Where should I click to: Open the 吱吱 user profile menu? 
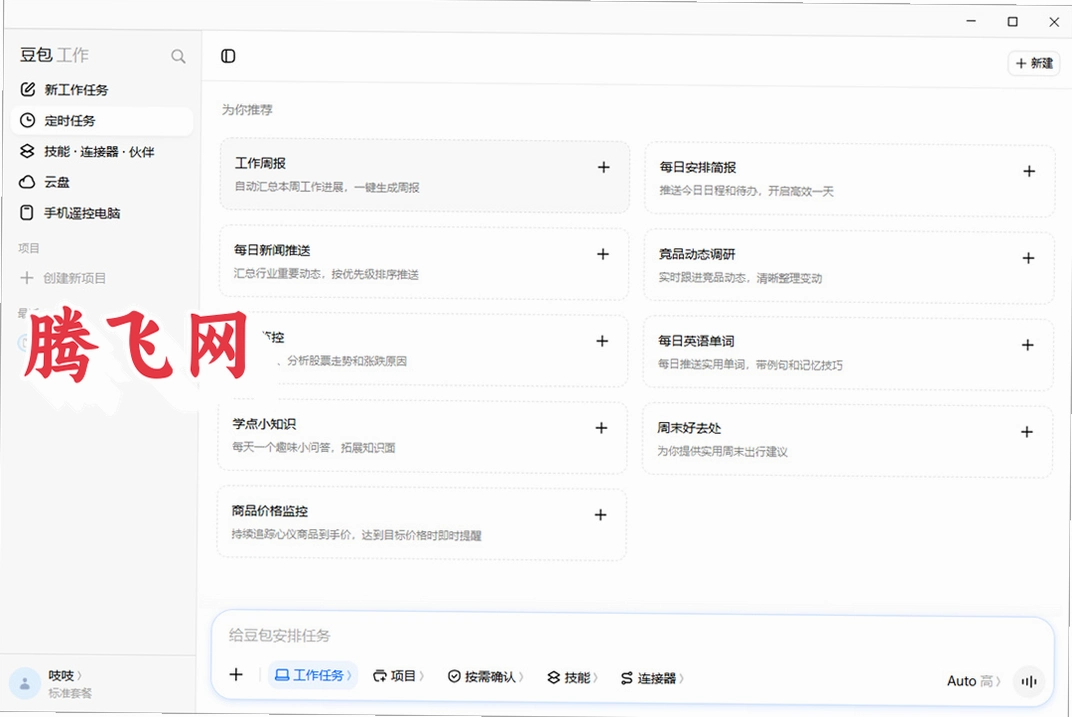pos(65,675)
